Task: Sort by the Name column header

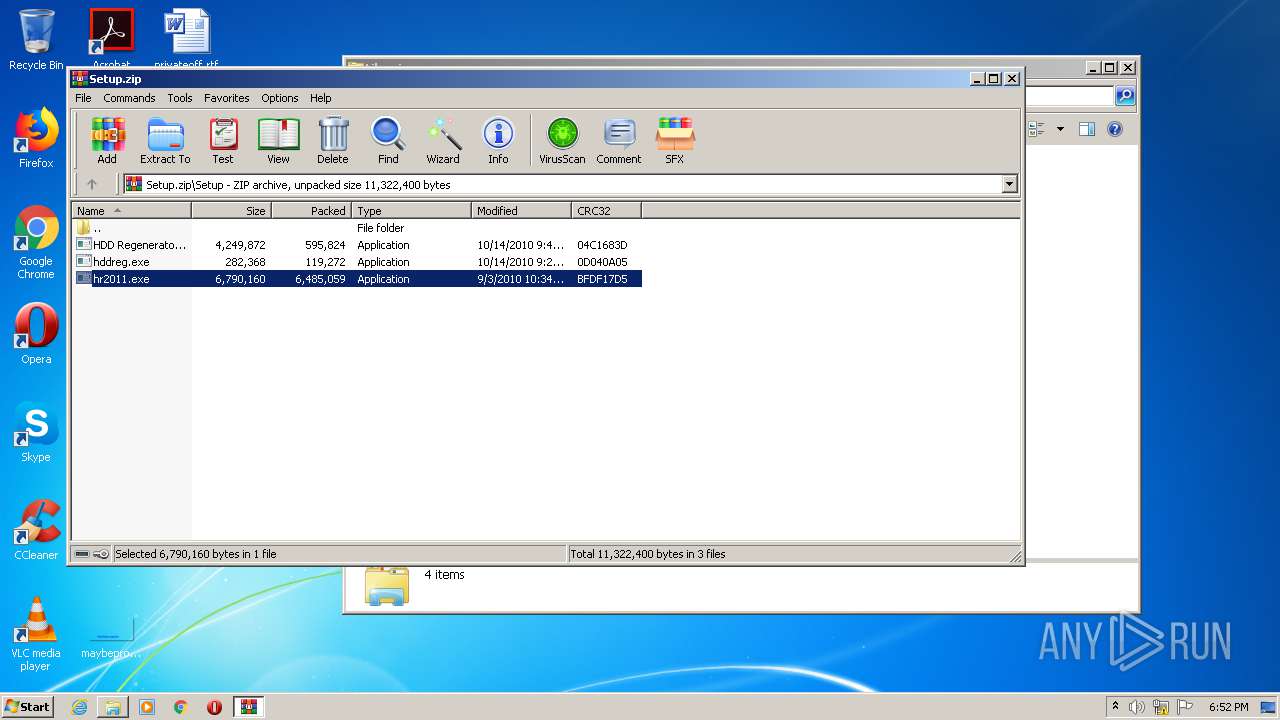Action: click(x=131, y=211)
